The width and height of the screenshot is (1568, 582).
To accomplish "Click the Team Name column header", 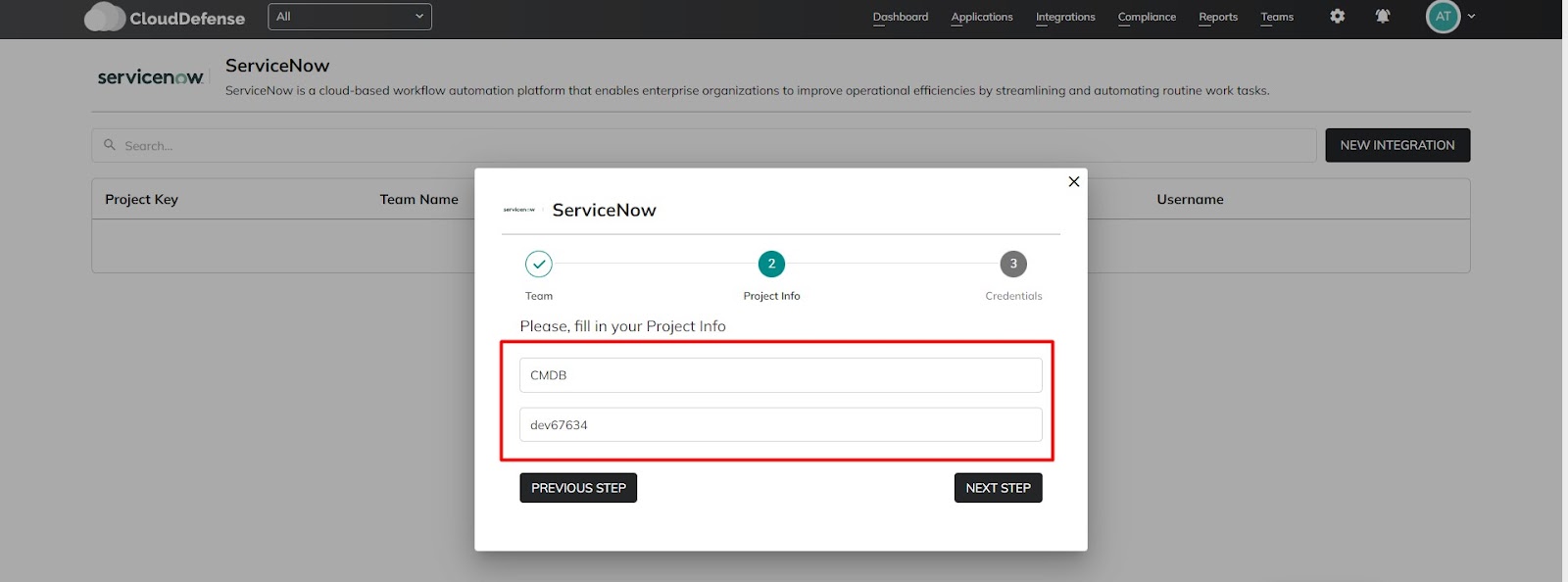I will tap(419, 199).
